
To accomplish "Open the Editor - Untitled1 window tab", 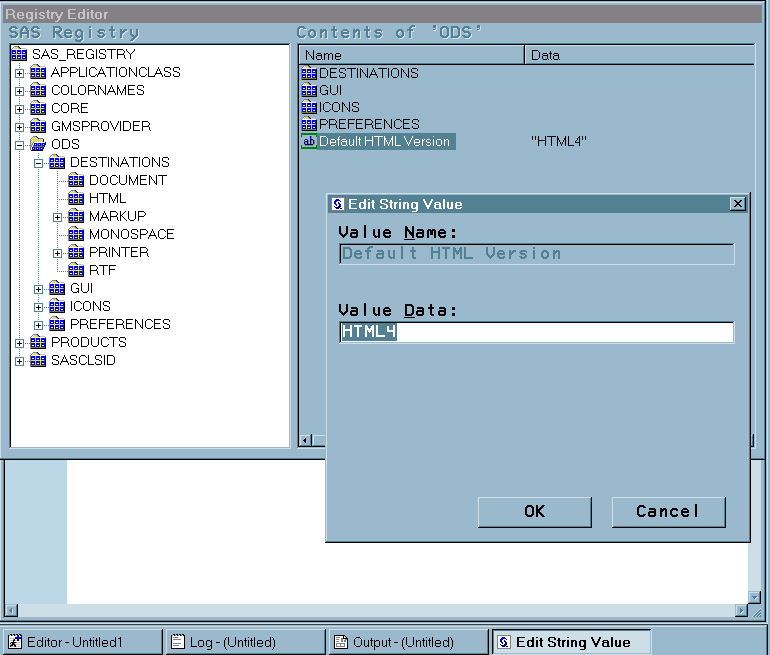I will click(82, 642).
